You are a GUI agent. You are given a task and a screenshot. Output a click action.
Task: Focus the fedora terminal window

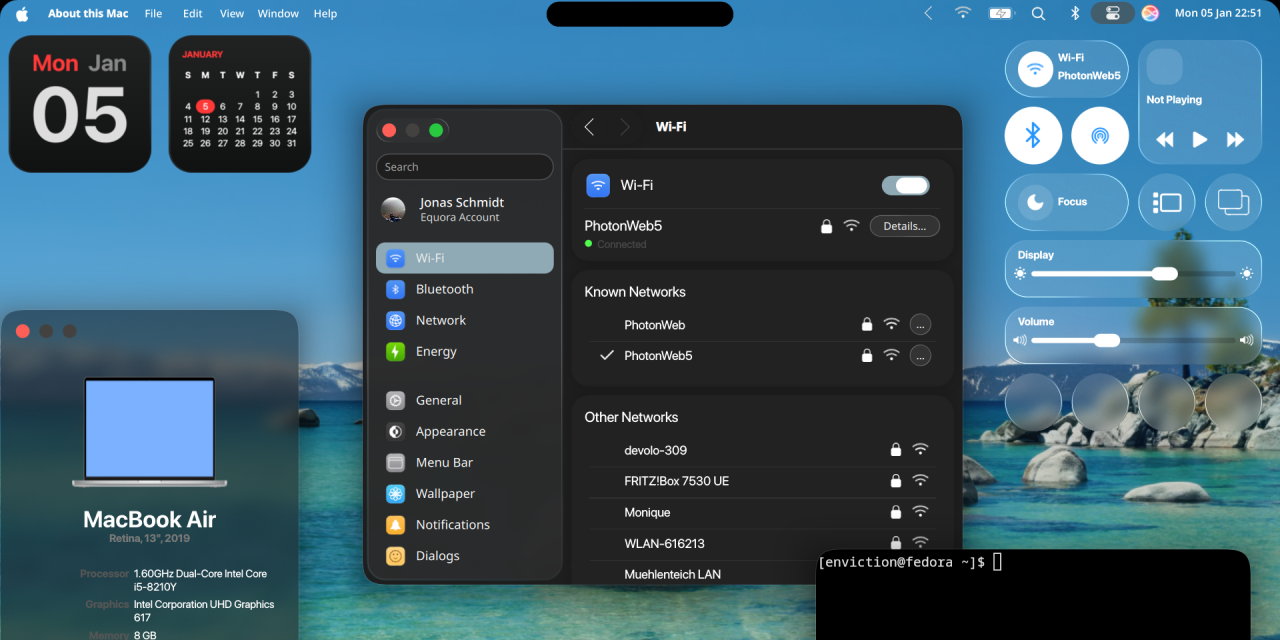[1033, 595]
